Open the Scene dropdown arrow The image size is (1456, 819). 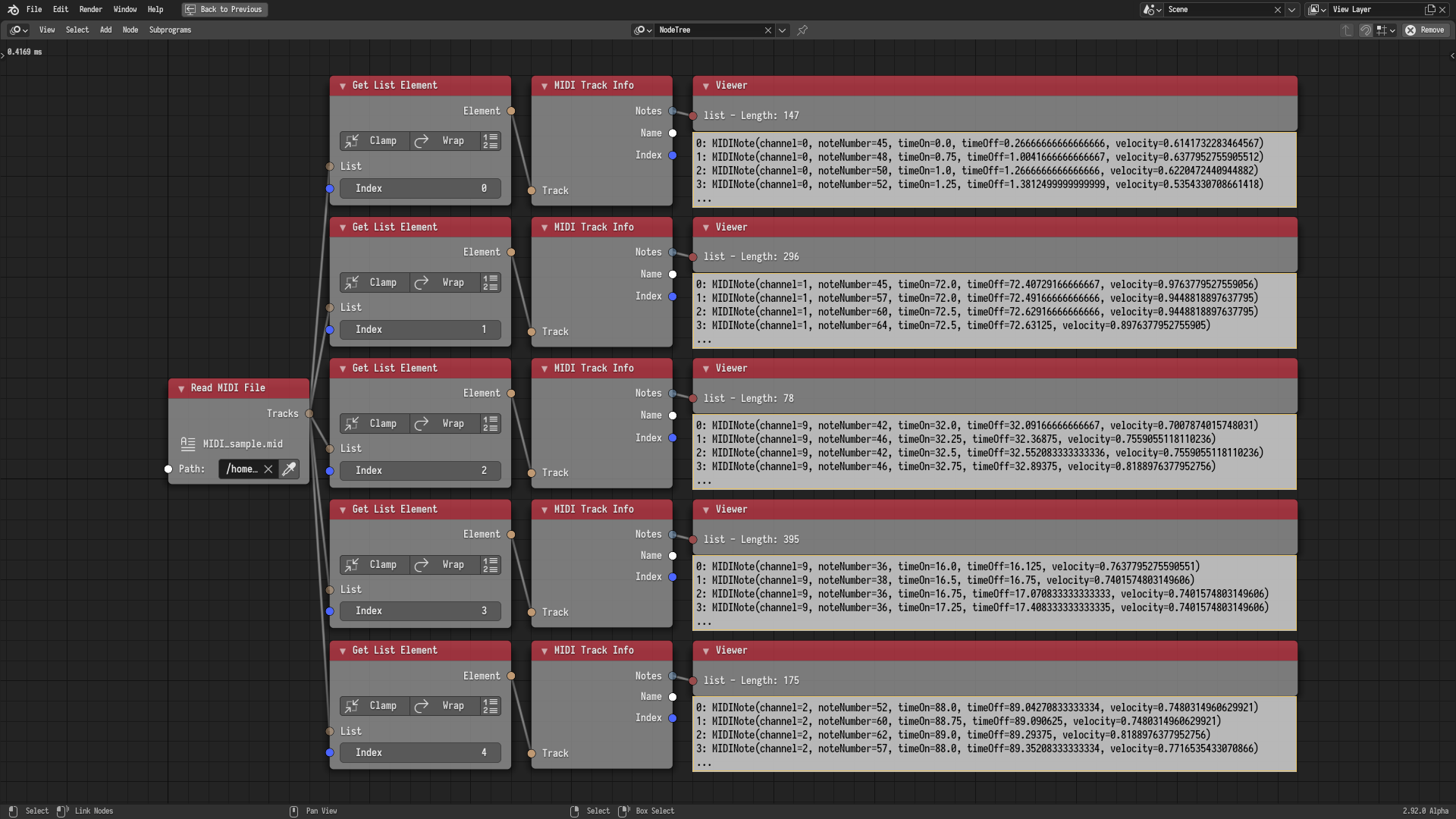point(1292,10)
